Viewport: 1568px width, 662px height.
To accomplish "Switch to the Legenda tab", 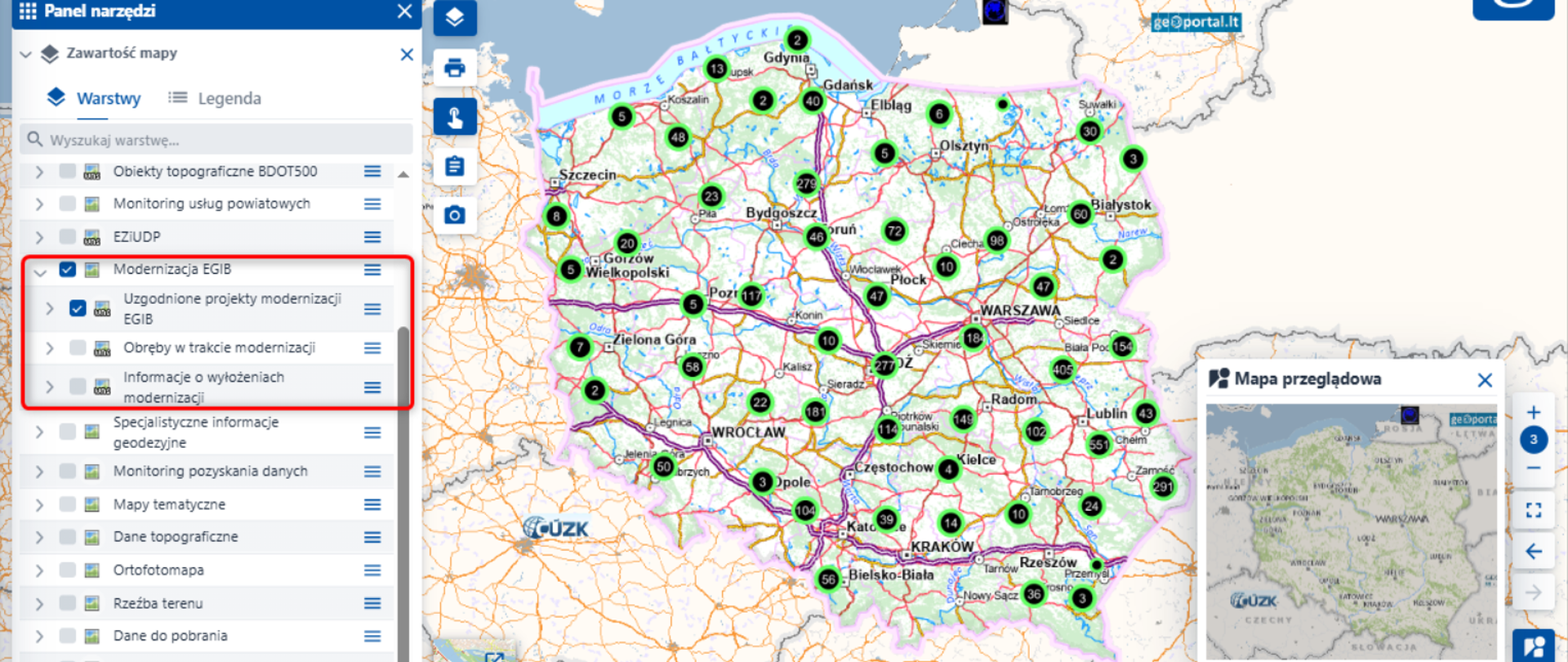I will pos(215,98).
